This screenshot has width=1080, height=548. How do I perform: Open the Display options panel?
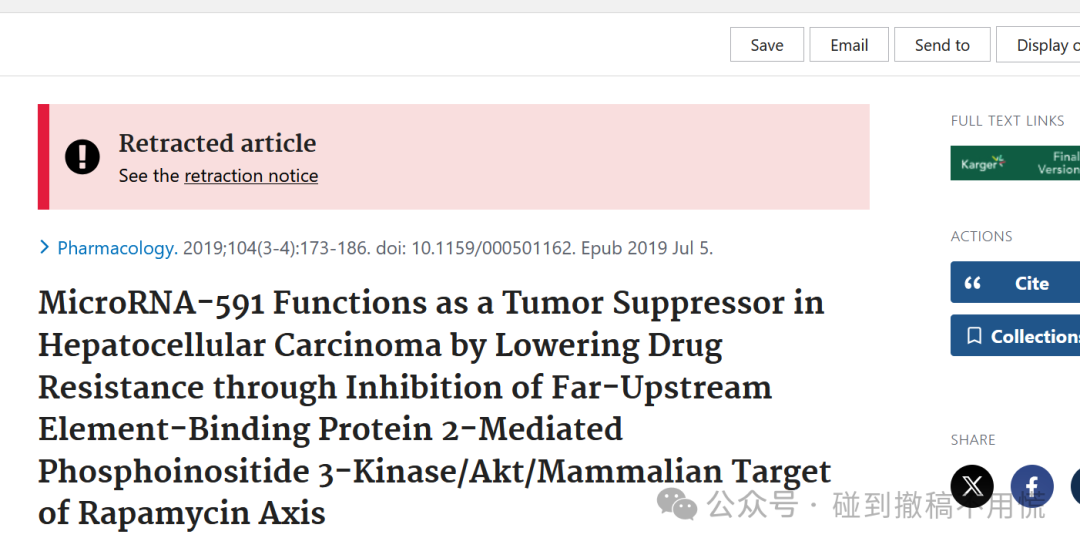[x=1038, y=45]
